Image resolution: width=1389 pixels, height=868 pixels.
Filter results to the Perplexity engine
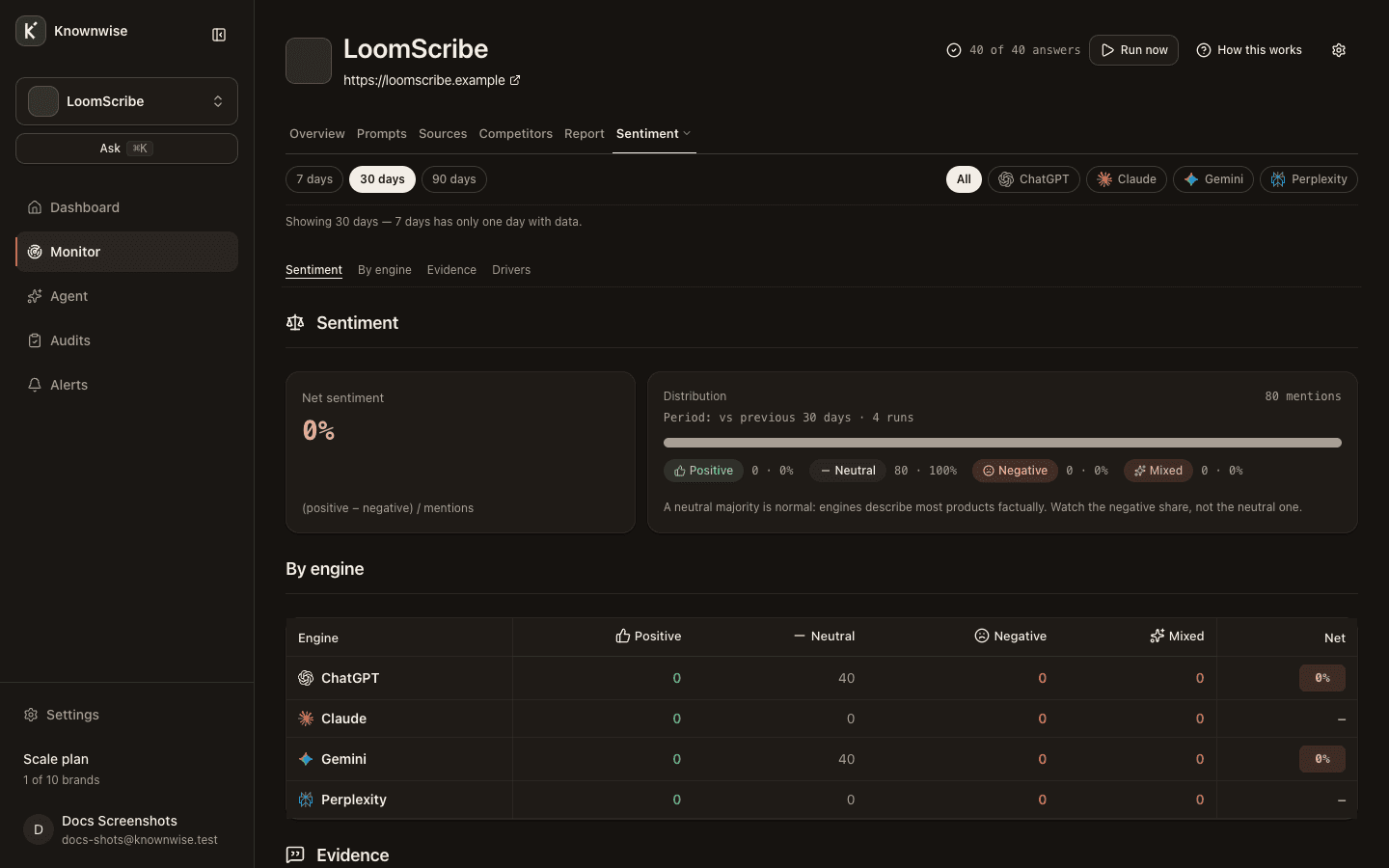point(1309,179)
